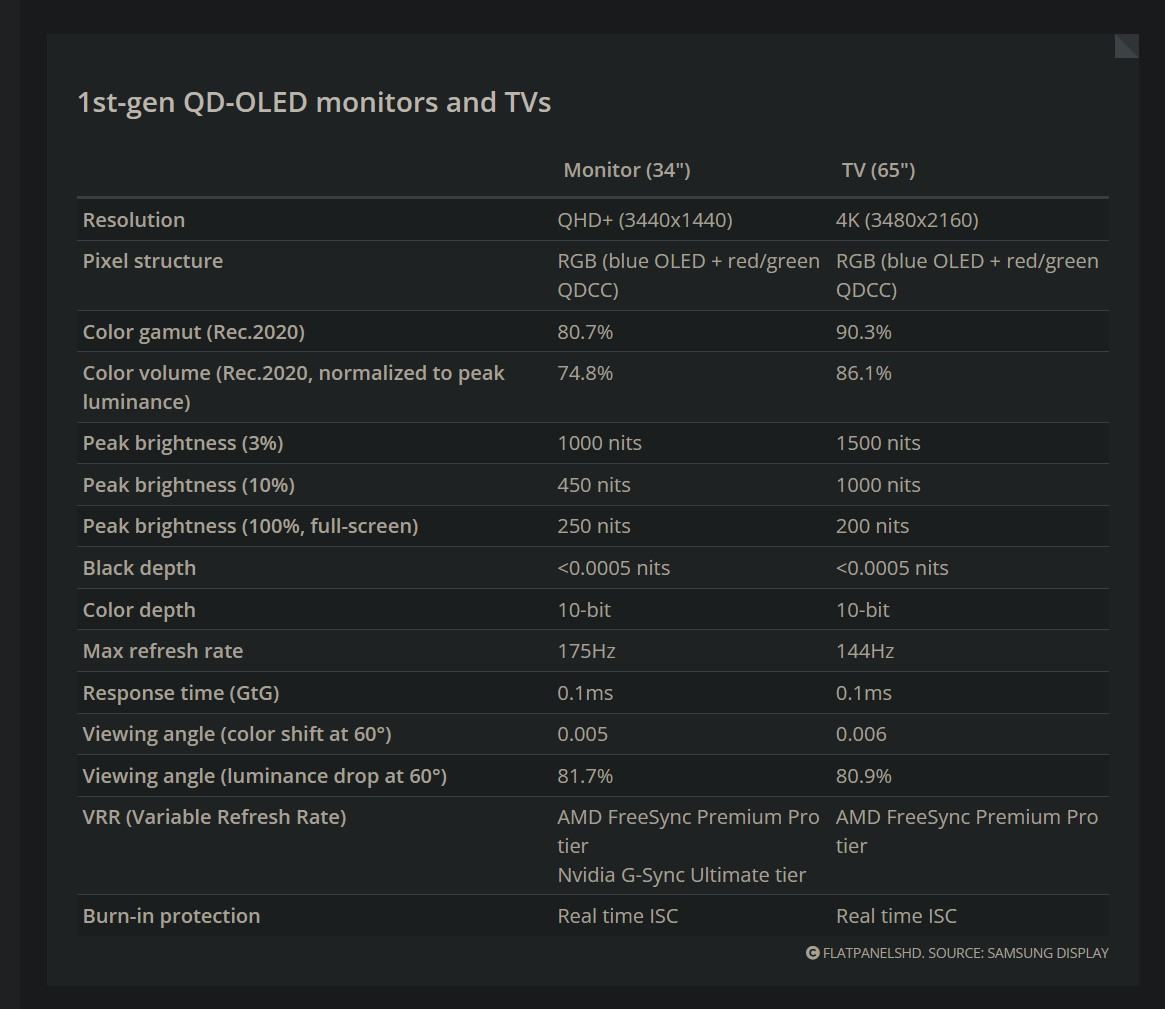Click the "1st-gen QD-OLED monitors and TVs" heading

[314, 102]
